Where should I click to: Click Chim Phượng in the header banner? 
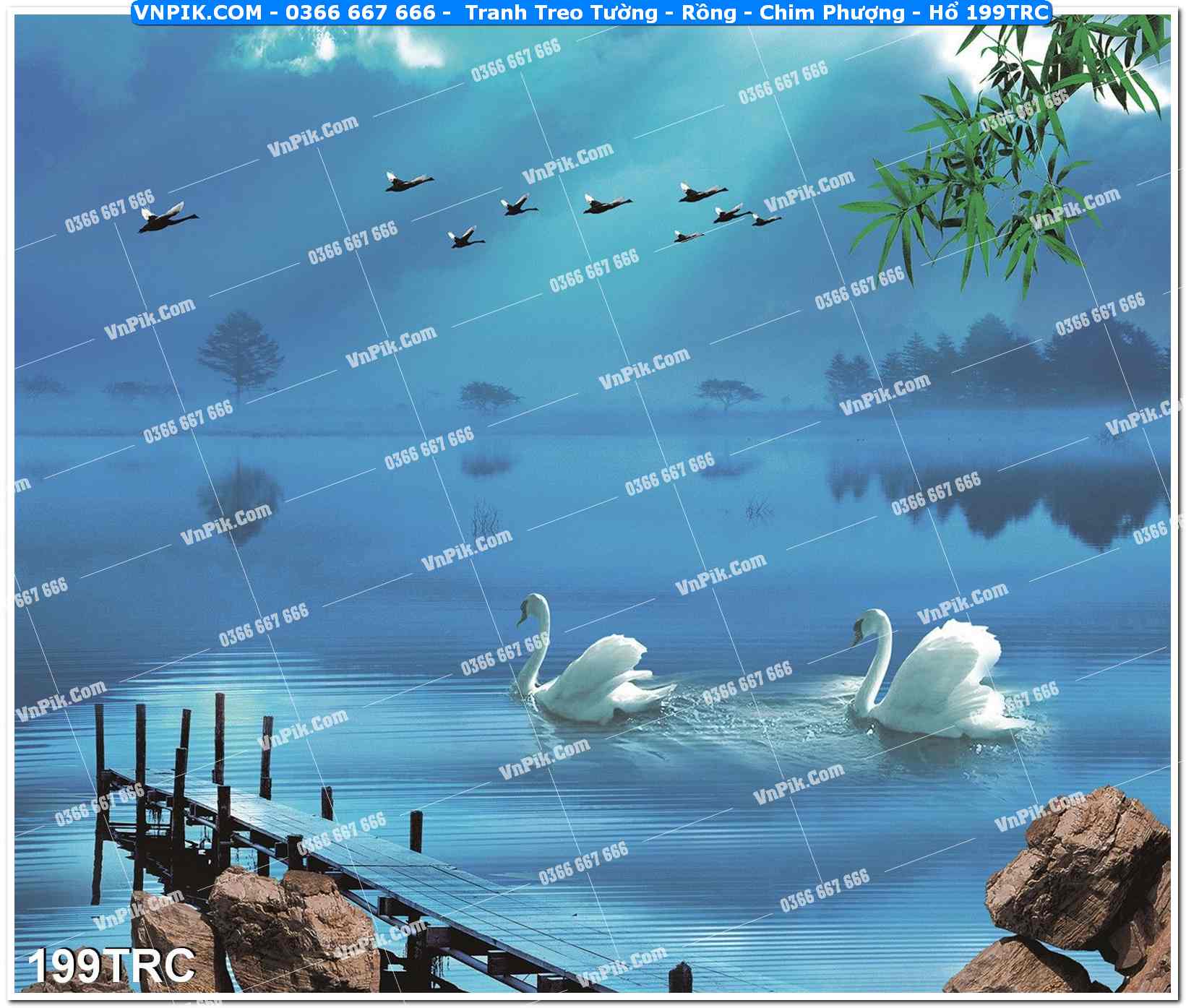pyautogui.click(x=831, y=12)
